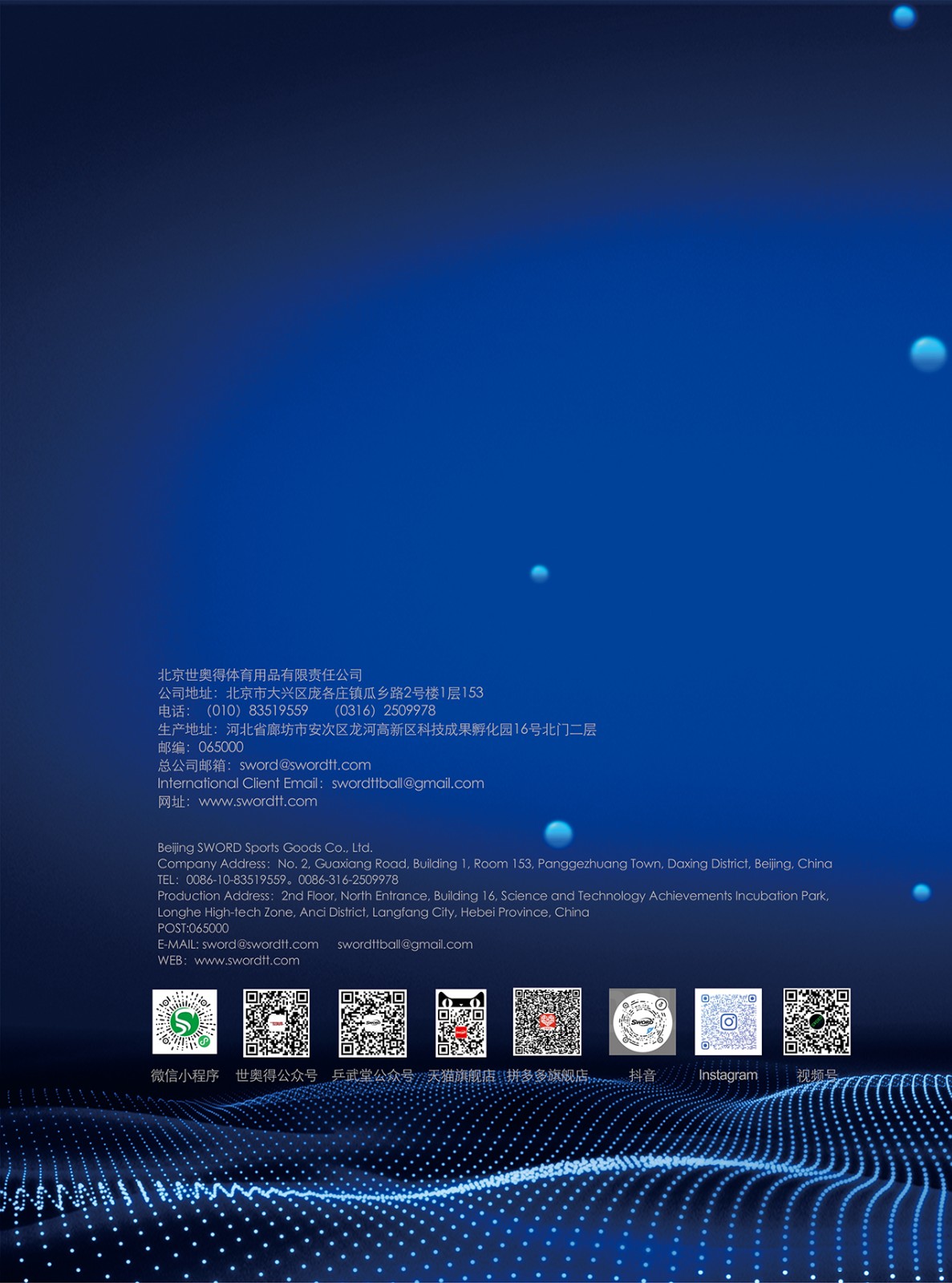Click phone number (0316) 2509978
The width and height of the screenshot is (952, 1283).
pos(385,710)
